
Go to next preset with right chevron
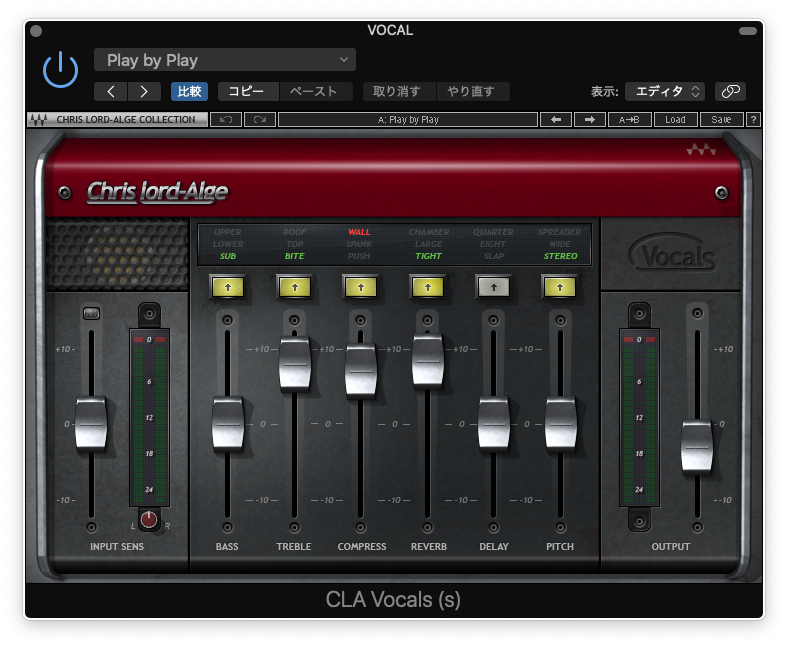coord(144,91)
